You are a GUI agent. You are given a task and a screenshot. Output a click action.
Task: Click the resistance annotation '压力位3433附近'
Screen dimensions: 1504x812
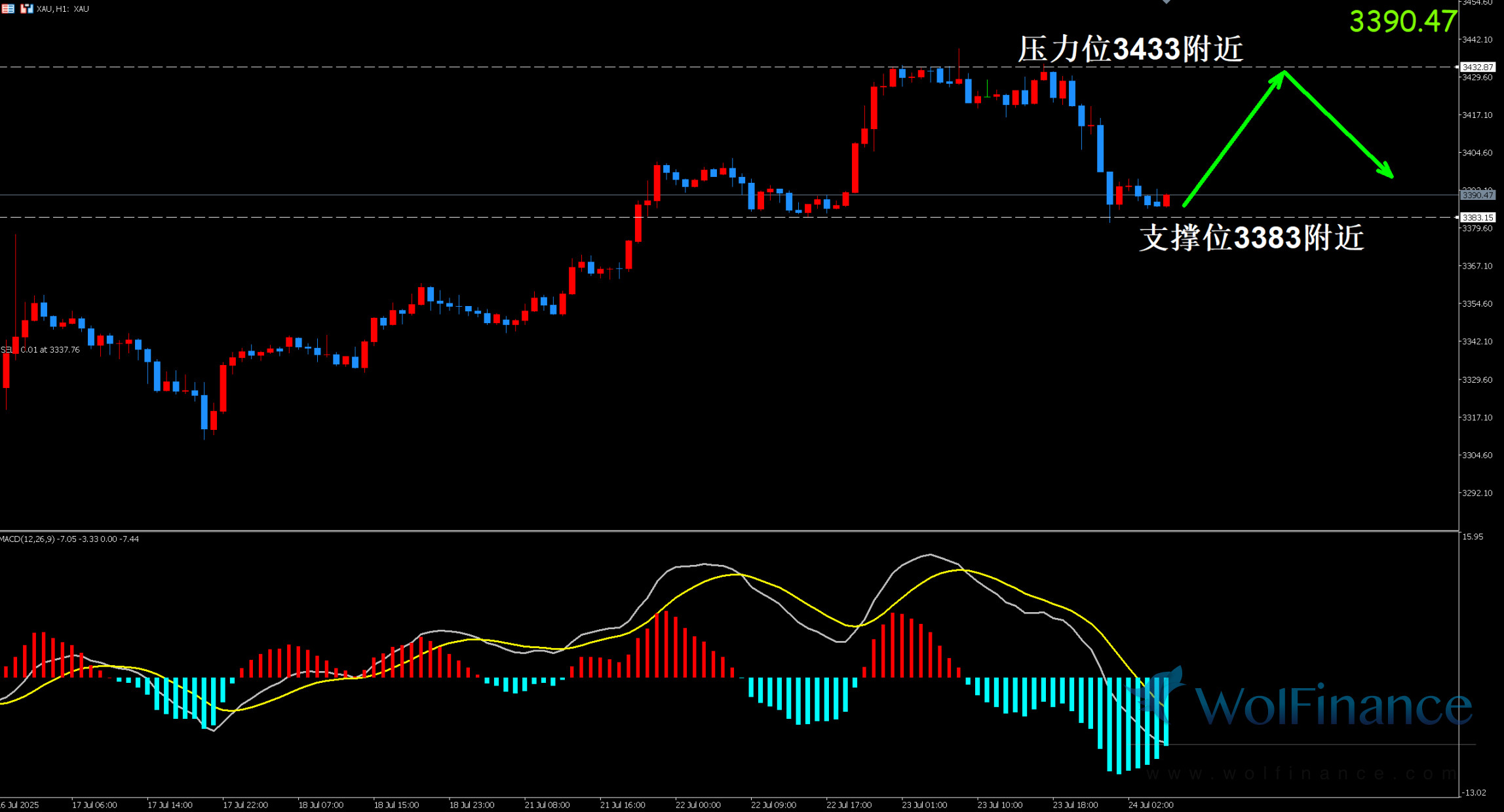(x=1130, y=49)
